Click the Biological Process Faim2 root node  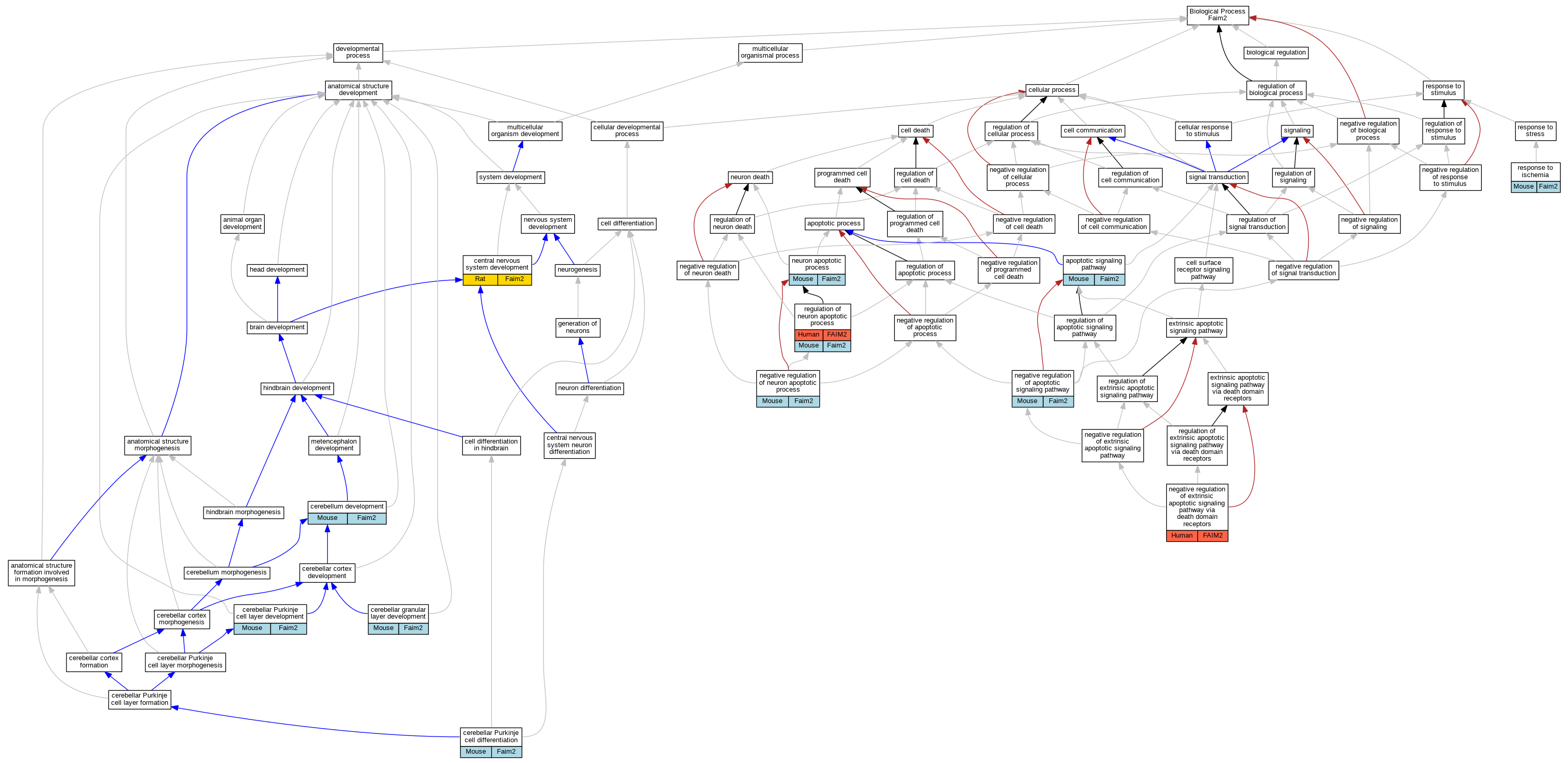1217,15
